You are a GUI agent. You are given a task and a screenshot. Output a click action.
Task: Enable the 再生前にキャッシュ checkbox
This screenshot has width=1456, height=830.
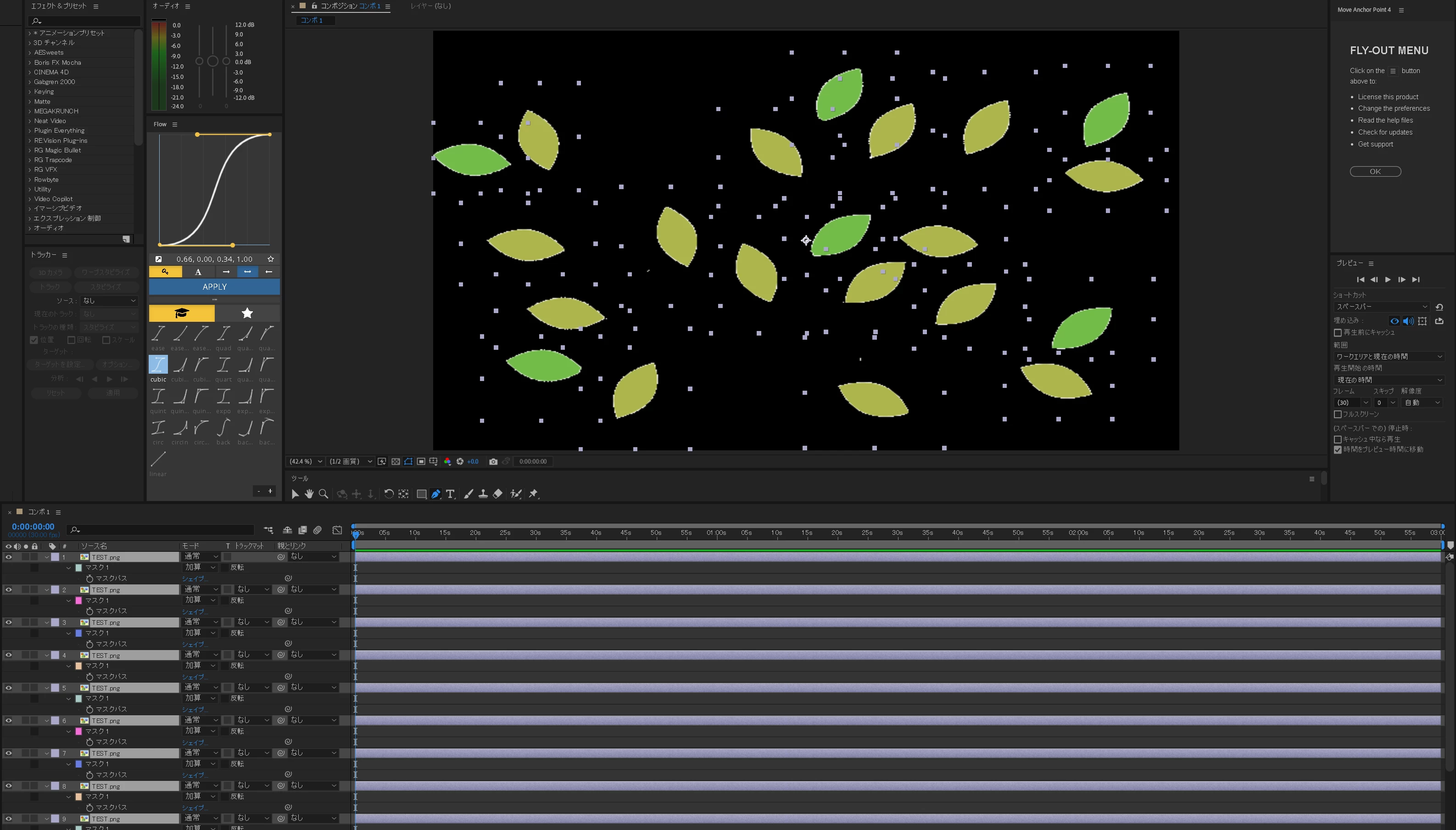click(x=1338, y=332)
